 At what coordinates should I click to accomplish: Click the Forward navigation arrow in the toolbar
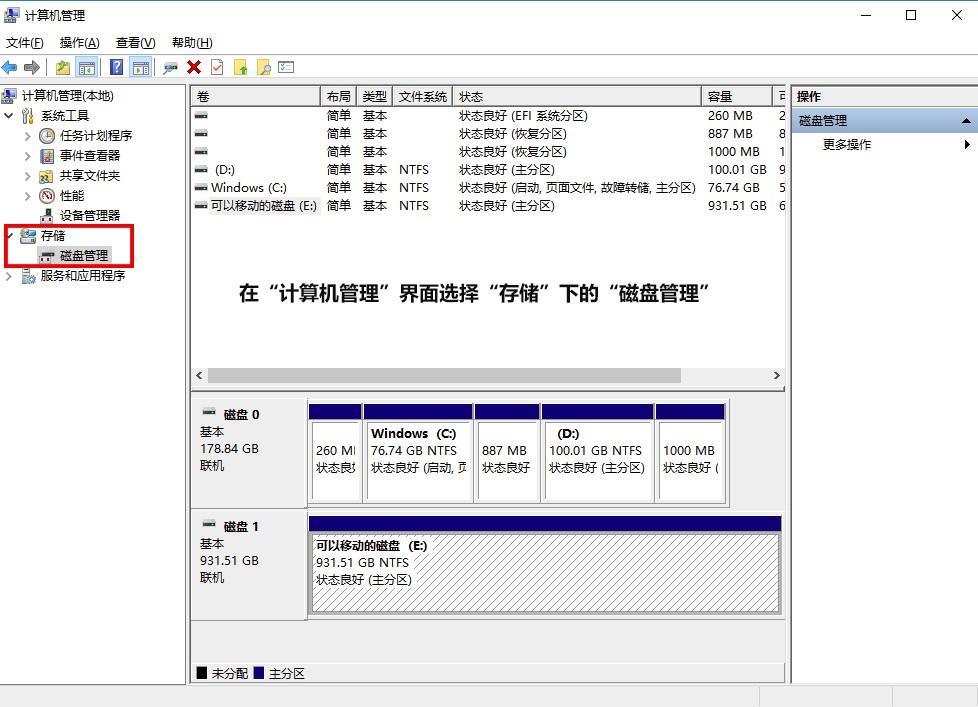31,67
